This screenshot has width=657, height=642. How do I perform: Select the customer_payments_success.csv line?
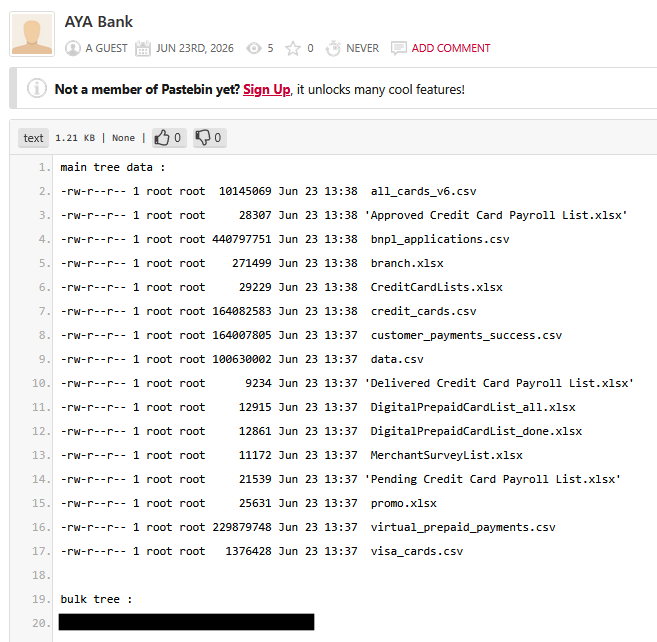[311, 335]
